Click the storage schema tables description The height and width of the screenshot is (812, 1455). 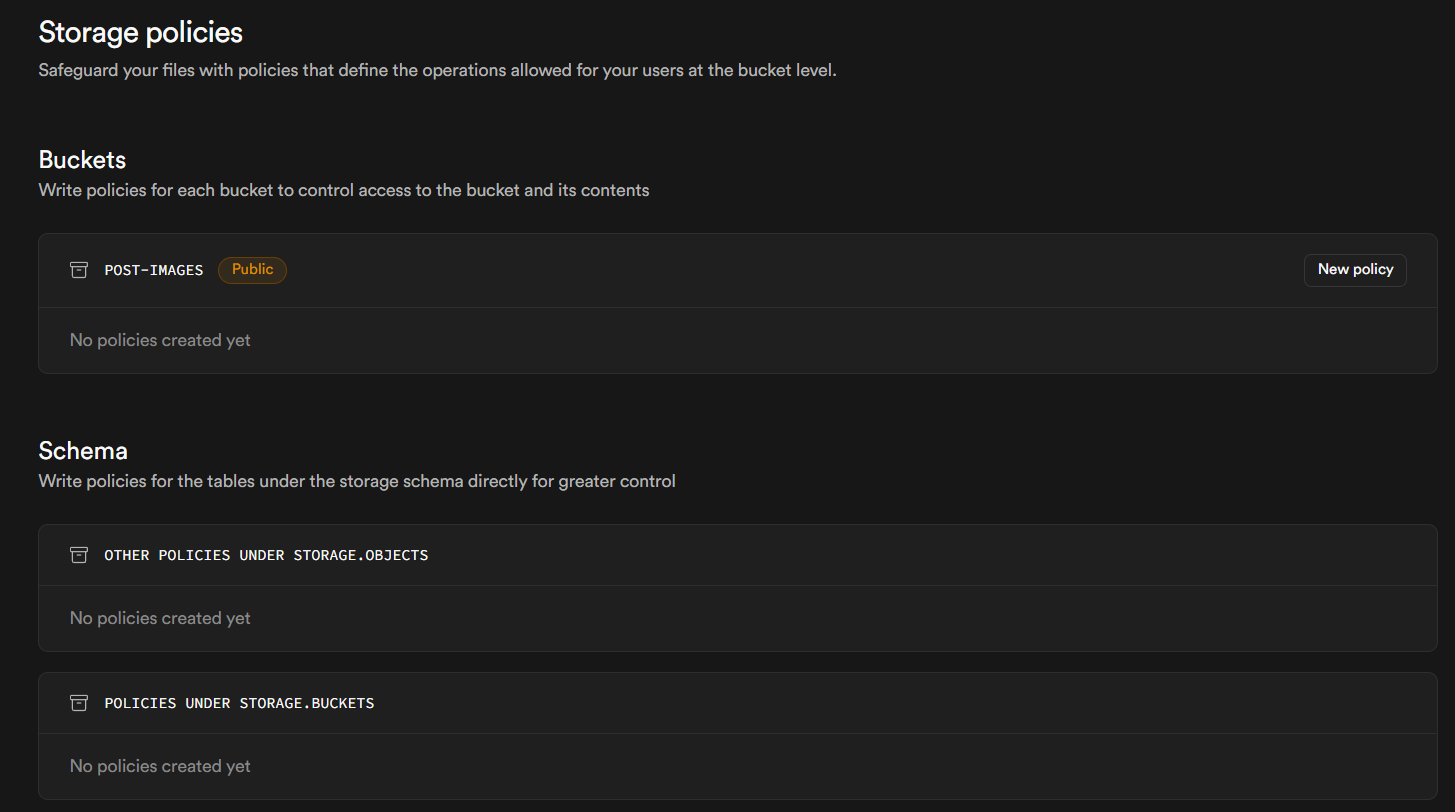pyautogui.click(x=357, y=482)
